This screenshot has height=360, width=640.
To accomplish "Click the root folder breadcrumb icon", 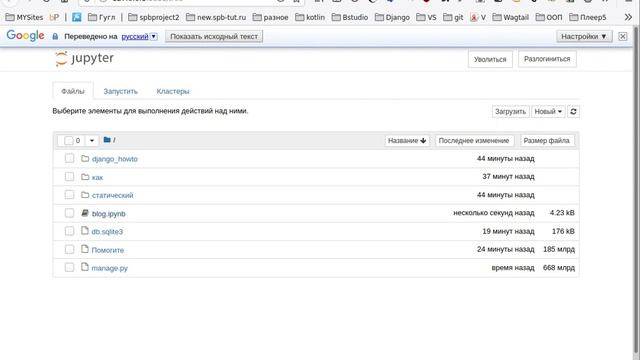I will (x=107, y=140).
